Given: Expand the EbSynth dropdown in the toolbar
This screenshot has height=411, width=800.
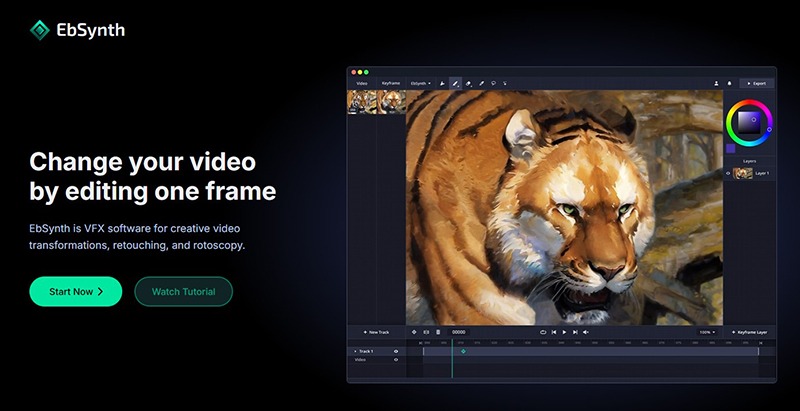Looking at the screenshot, I should coord(420,83).
